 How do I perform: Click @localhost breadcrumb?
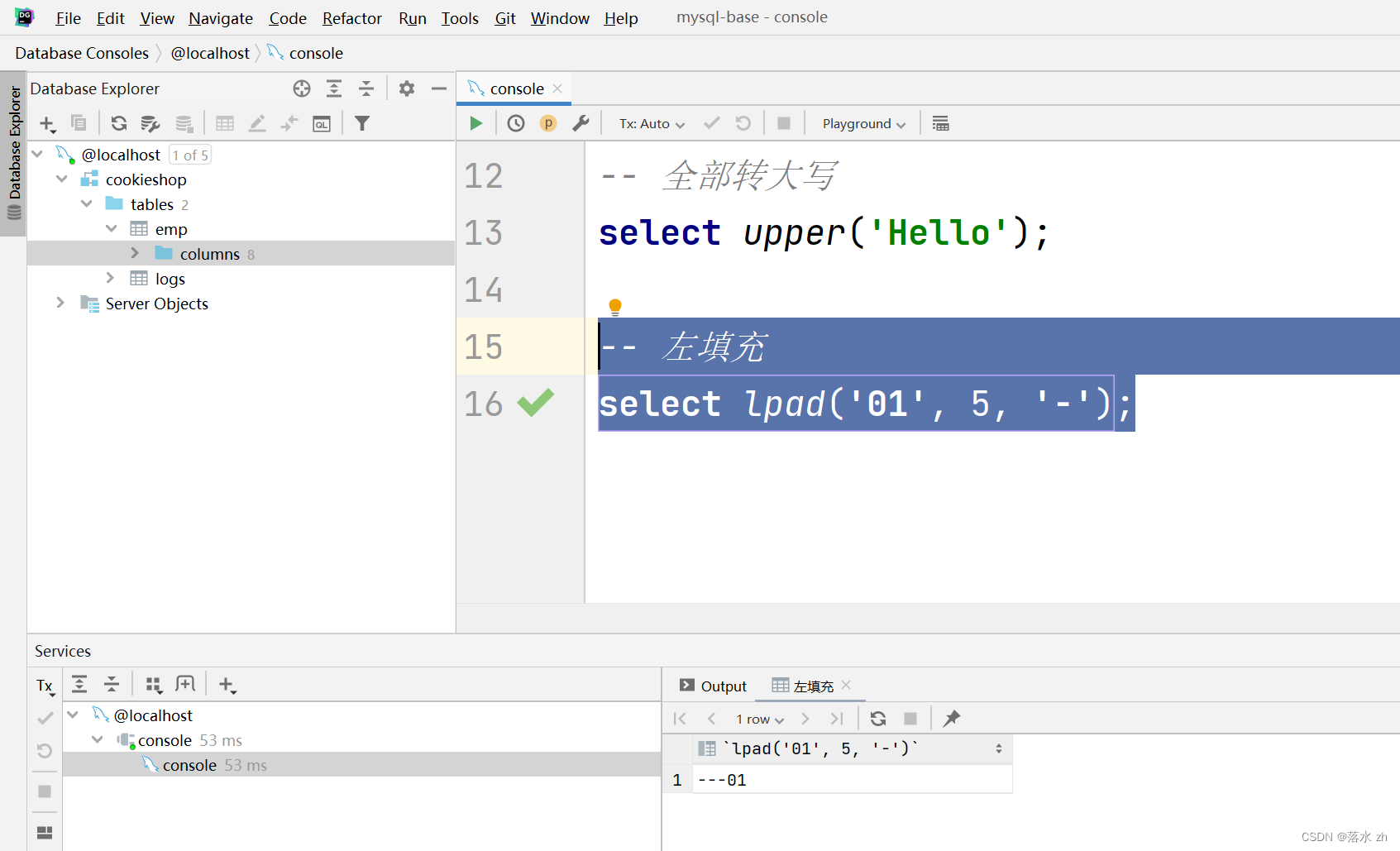[x=210, y=53]
